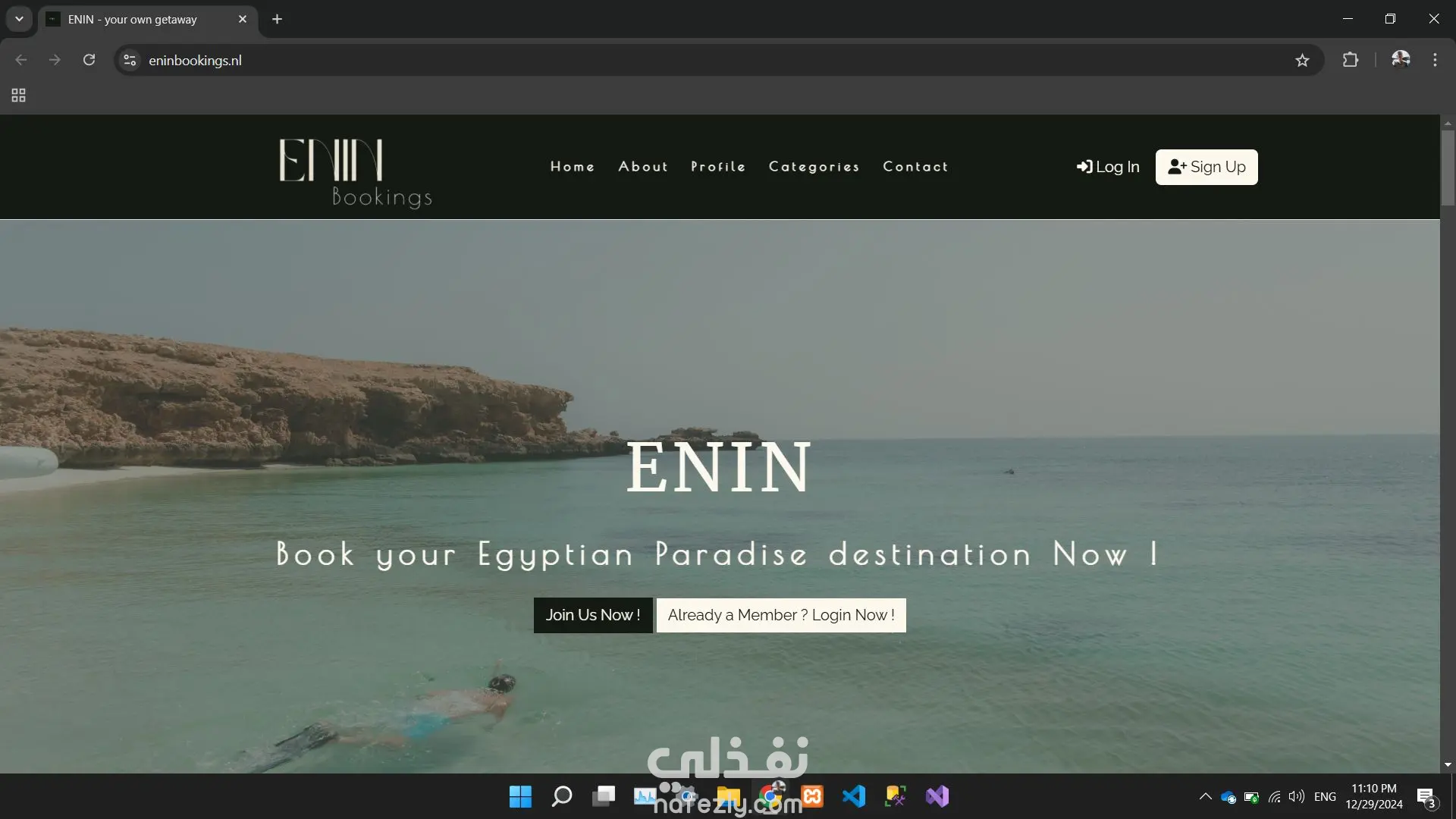Screen dimensions: 1456x819
Task: Bookmark this page with the star icon
Action: pos(1302,60)
